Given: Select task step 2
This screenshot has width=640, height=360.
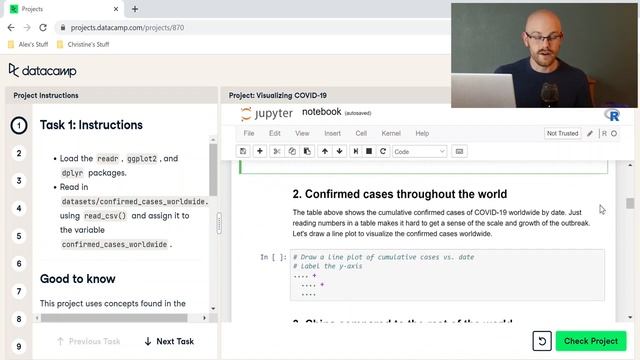Looking at the screenshot, I should (19, 153).
